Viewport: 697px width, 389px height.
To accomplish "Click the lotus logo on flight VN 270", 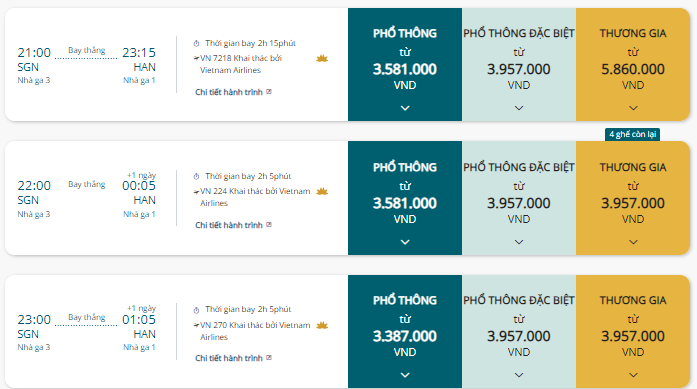I will click(322, 325).
